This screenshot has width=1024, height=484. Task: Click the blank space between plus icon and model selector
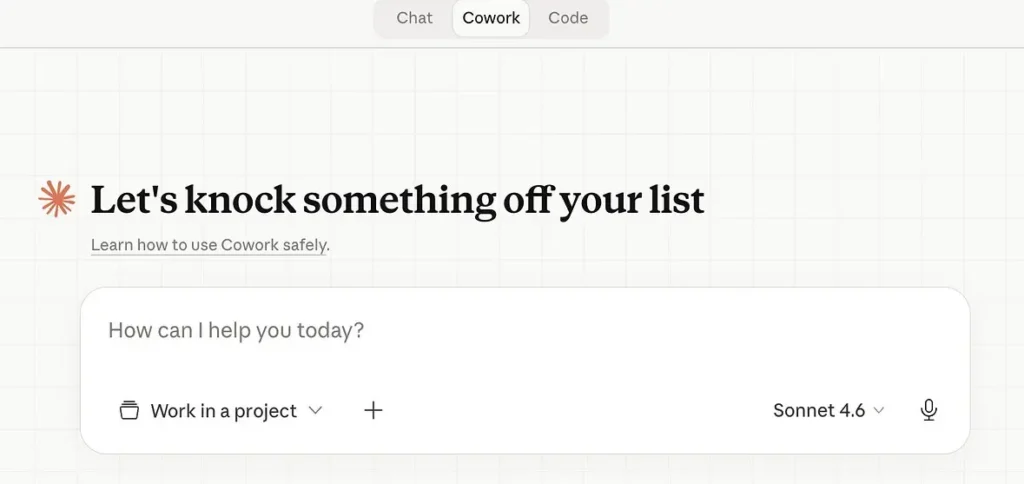[x=570, y=410]
